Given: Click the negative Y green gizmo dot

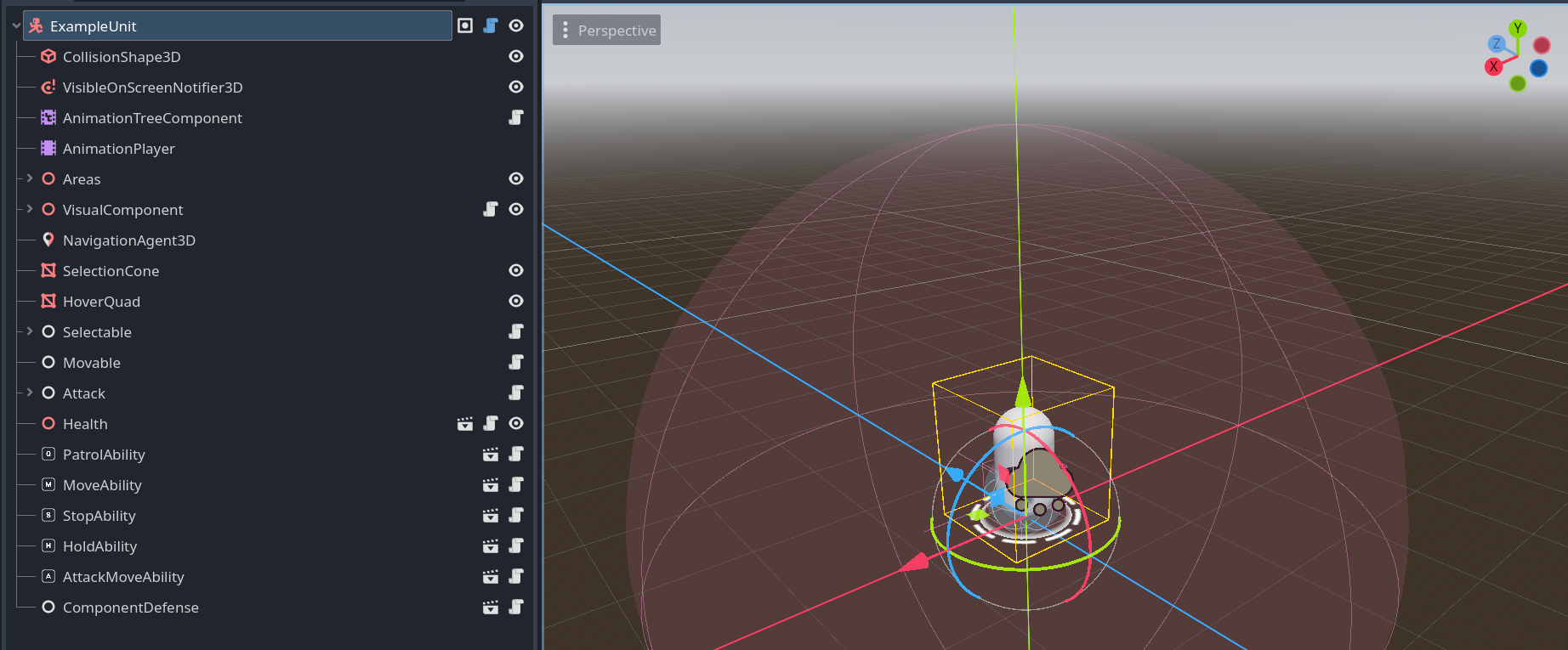Looking at the screenshot, I should point(1518,83).
